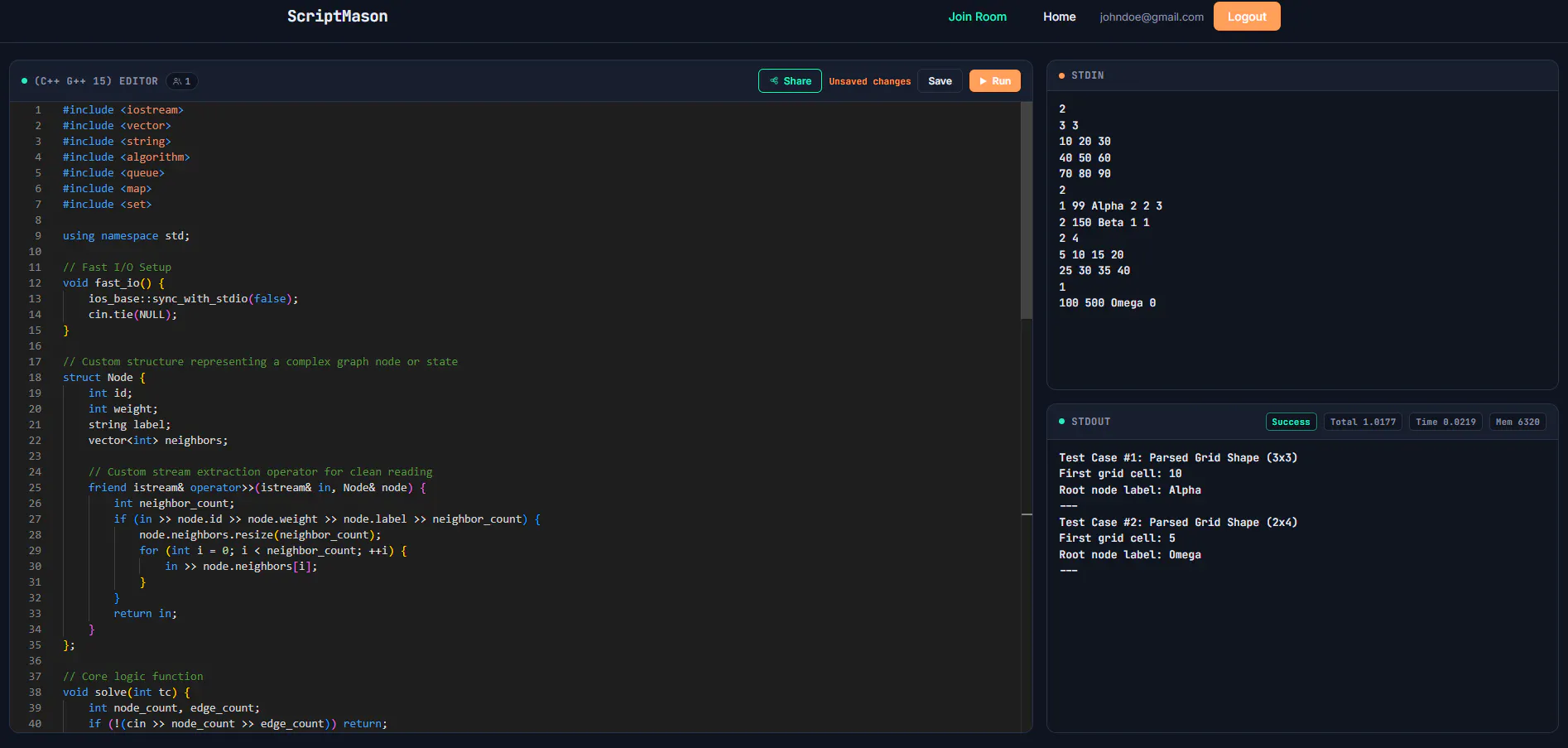The width and height of the screenshot is (1568, 748).
Task: Save the current code
Action: [x=940, y=81]
